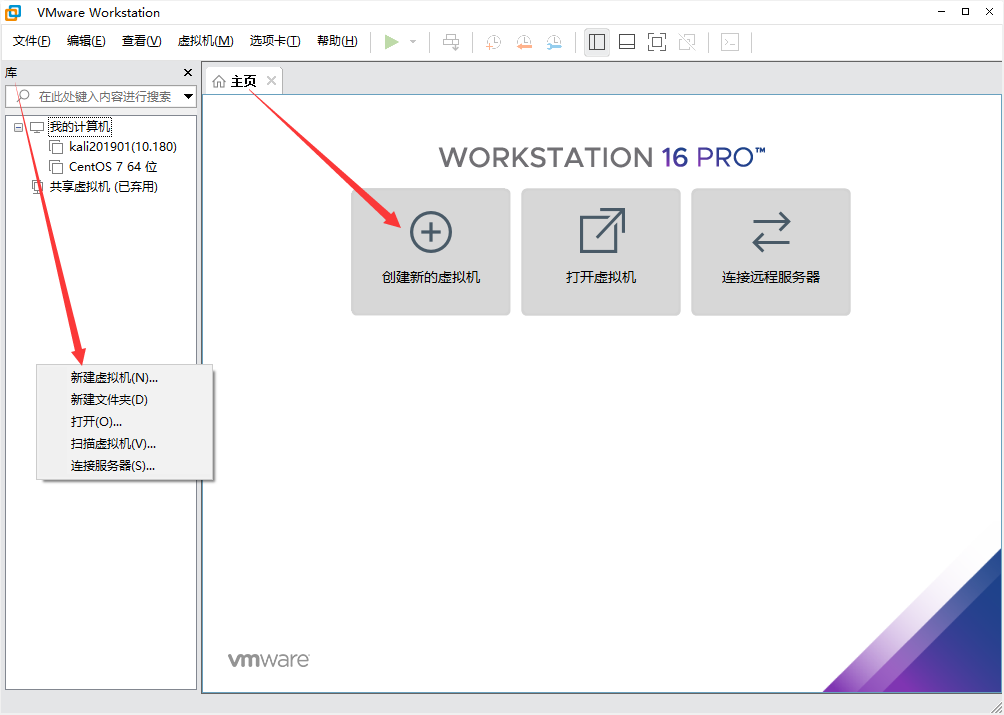The width and height of the screenshot is (1004, 715).
Task: Open the 编辑(E) menu
Action: pos(86,41)
